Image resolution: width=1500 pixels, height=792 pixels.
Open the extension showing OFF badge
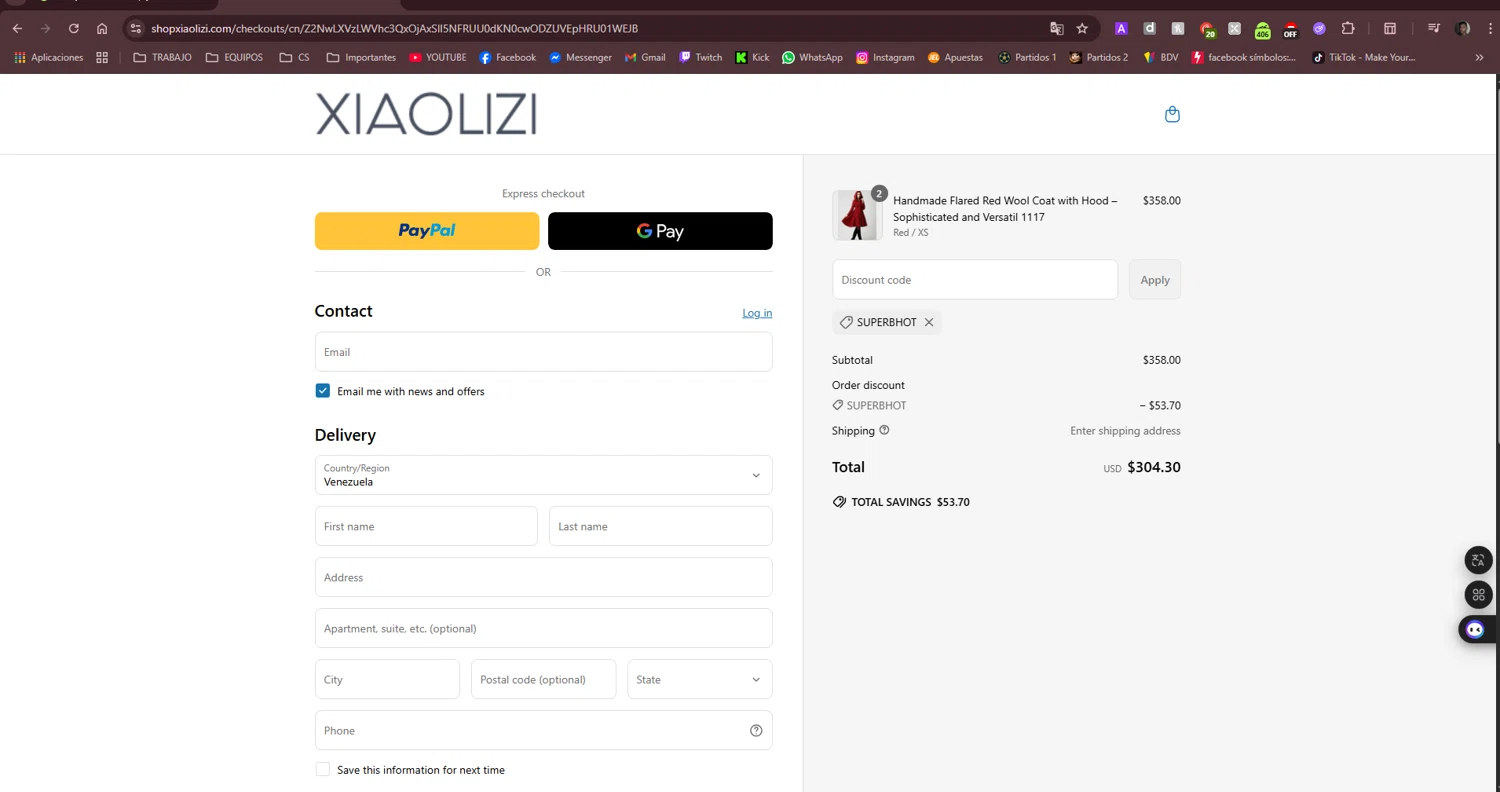click(x=1290, y=30)
